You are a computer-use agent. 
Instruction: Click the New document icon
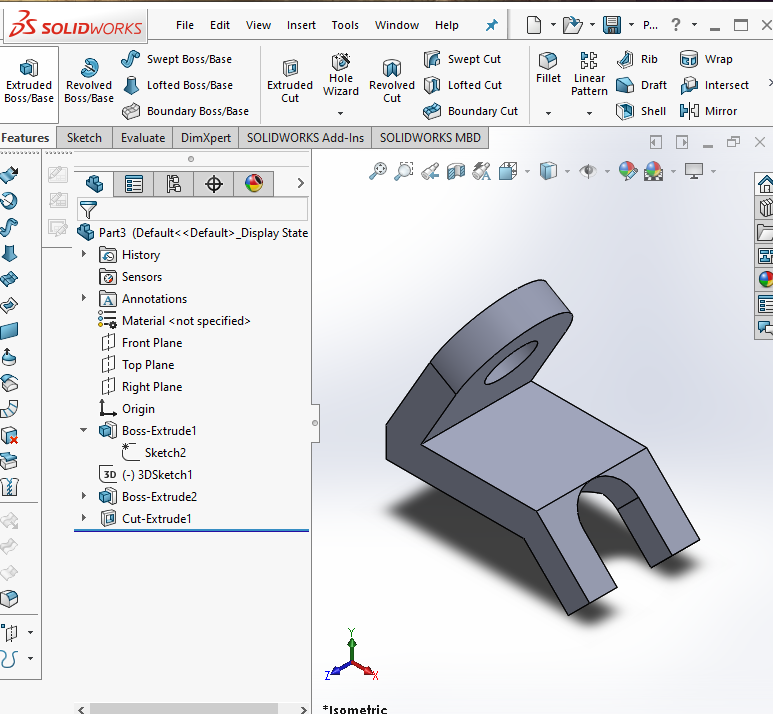point(534,25)
